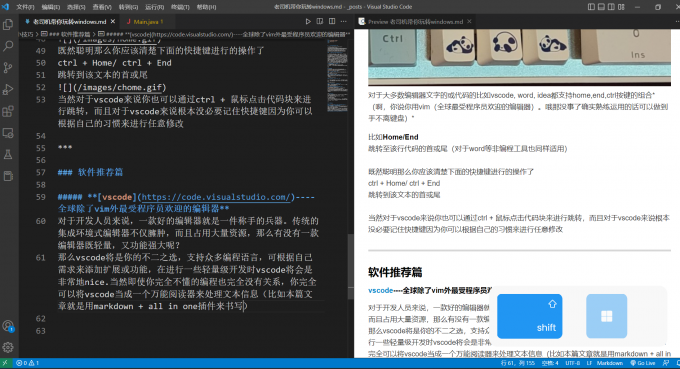Click the 比如Home/End text in preview

tap(393, 137)
